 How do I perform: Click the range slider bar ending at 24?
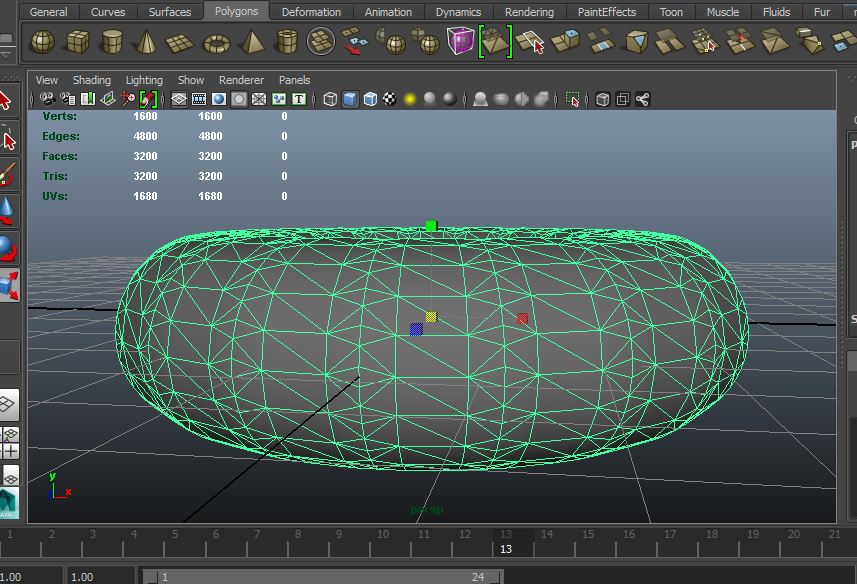click(320, 577)
